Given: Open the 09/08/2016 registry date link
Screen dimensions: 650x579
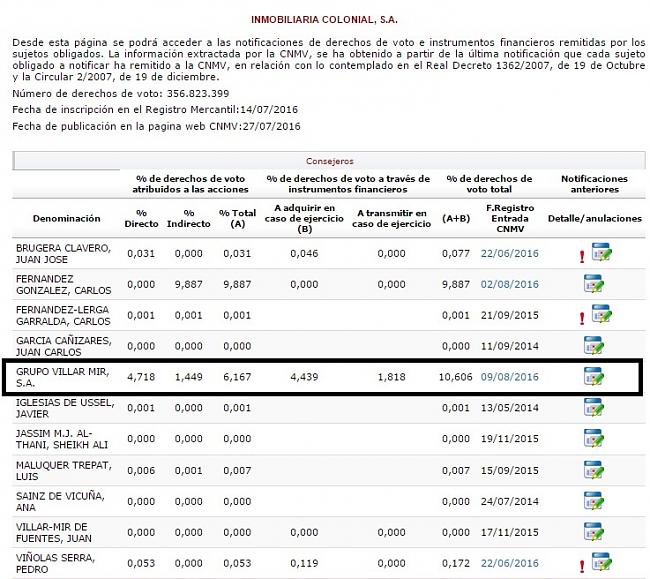Looking at the screenshot, I should pos(510,377).
